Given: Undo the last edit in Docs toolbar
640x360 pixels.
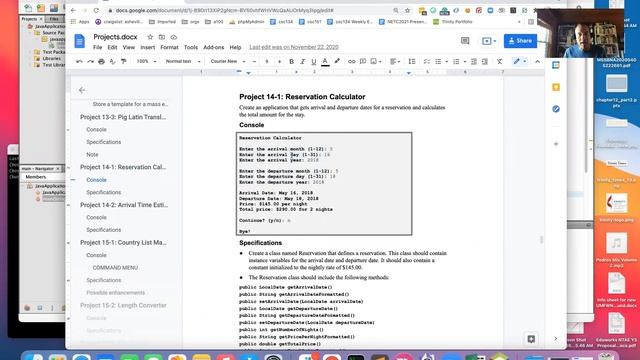Looking at the screenshot, I should (79, 61).
